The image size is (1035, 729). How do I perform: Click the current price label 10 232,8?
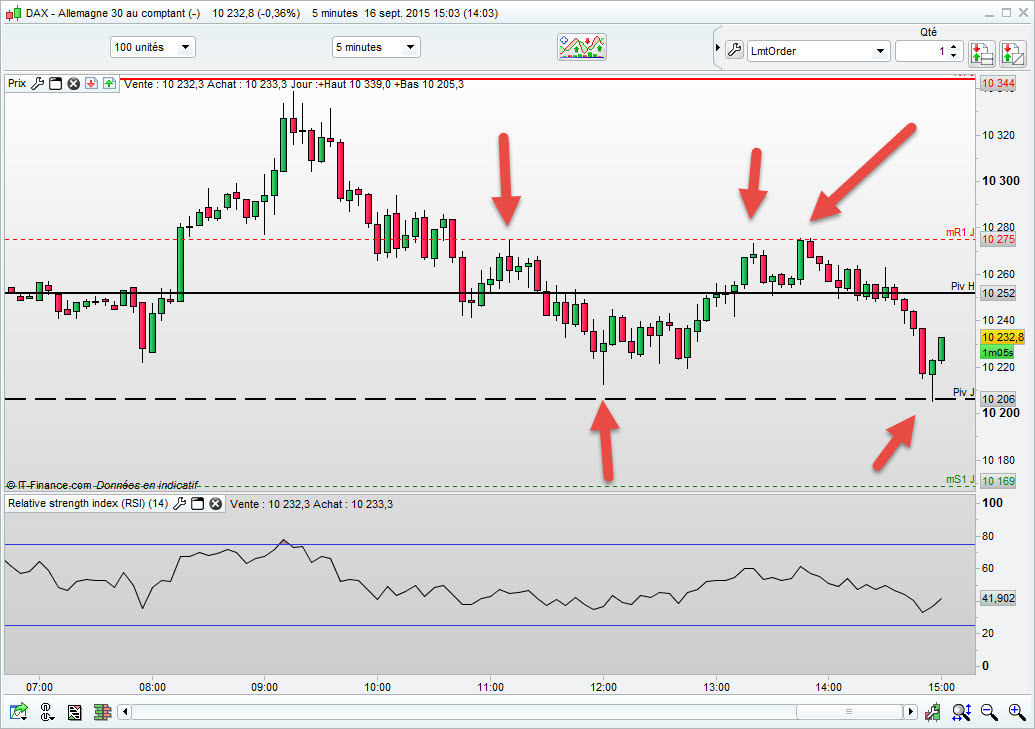pos(1003,337)
